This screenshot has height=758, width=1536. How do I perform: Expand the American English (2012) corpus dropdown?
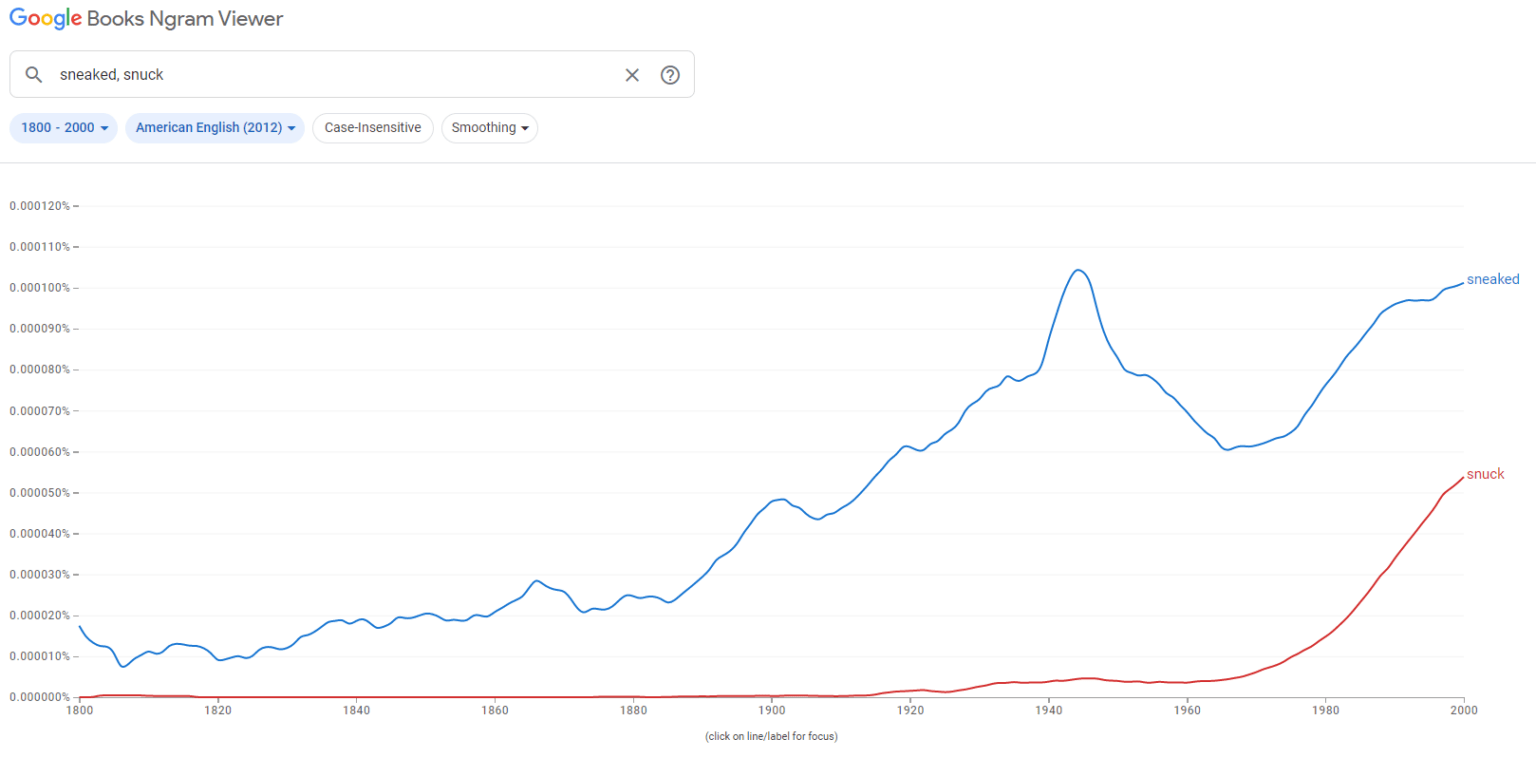tap(215, 128)
